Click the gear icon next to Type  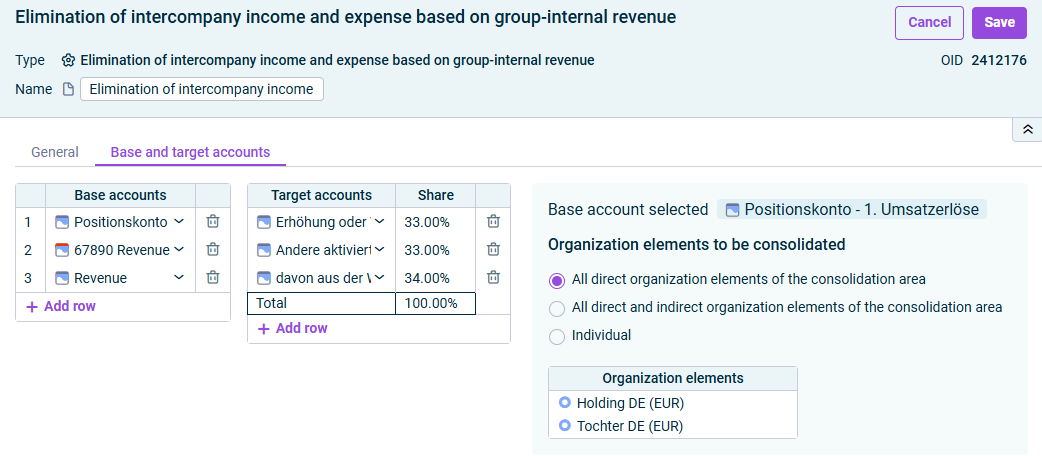pos(68,60)
